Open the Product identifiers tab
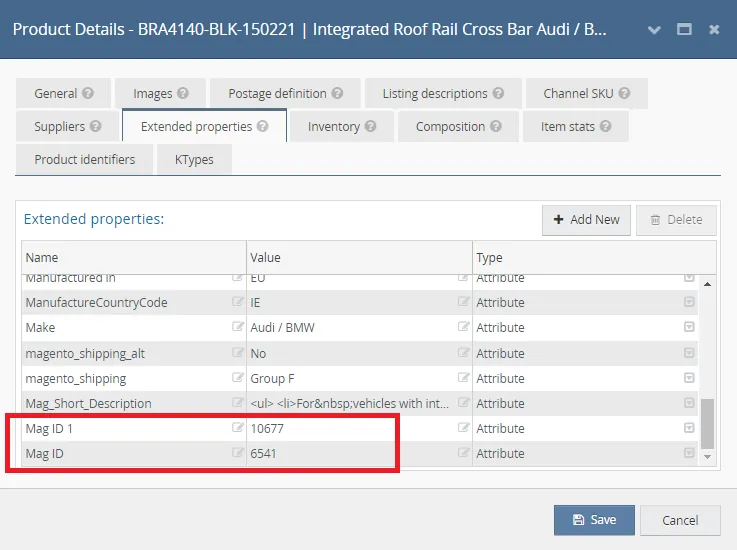 point(85,159)
